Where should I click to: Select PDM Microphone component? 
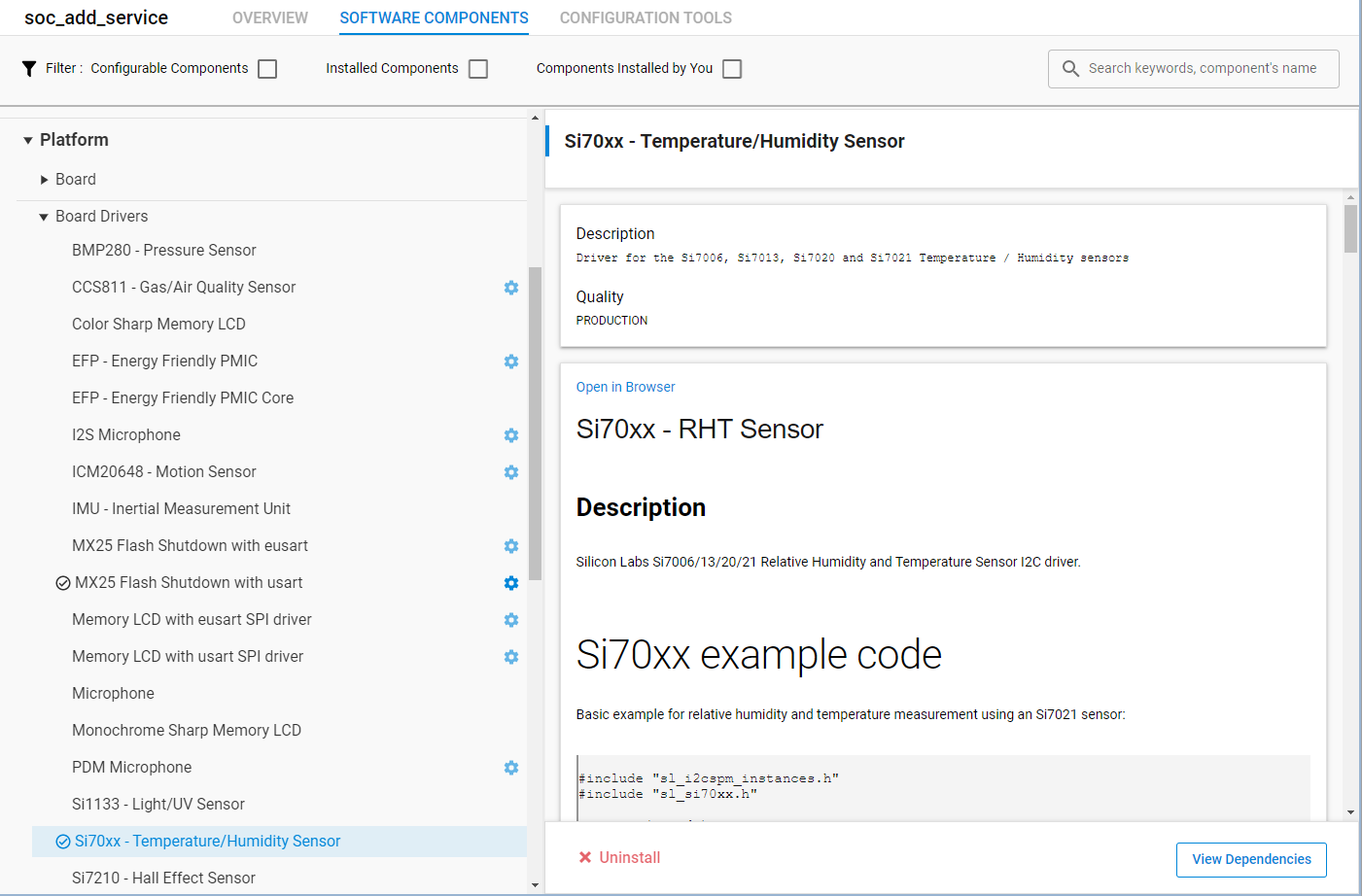coord(131,768)
